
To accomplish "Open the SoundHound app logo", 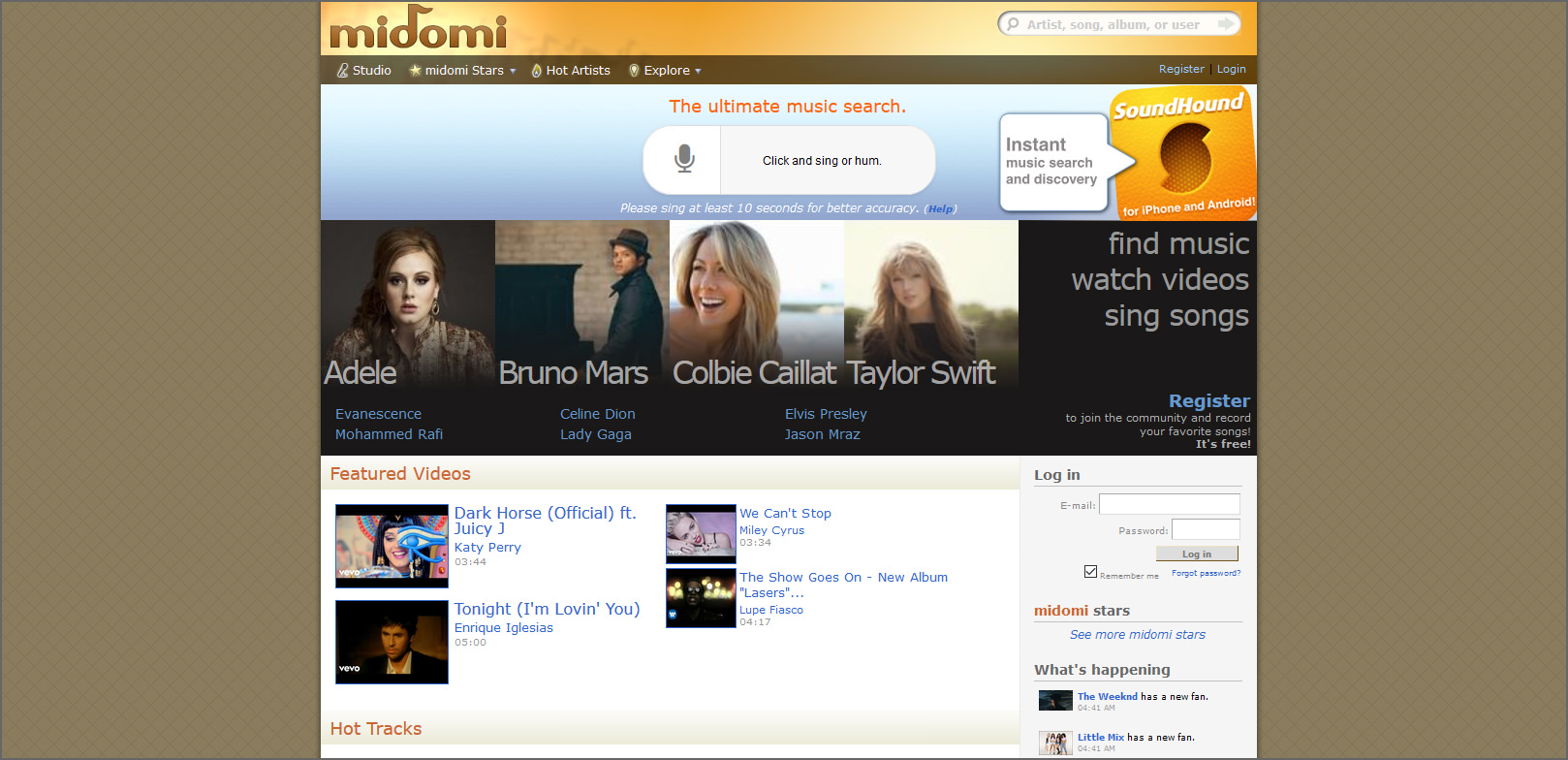I will (x=1184, y=152).
